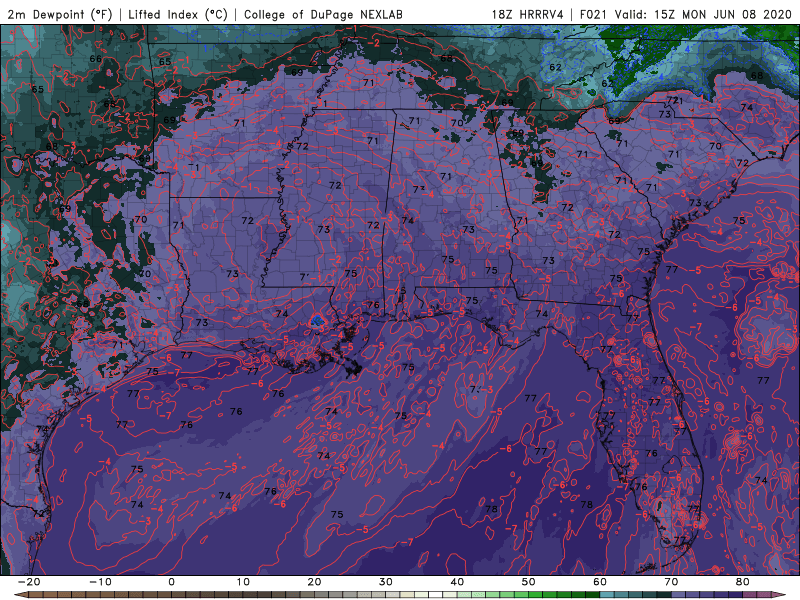The width and height of the screenshot is (800, 600).
Task: Click the "721" dewpoint label on map
Action: tap(674, 101)
